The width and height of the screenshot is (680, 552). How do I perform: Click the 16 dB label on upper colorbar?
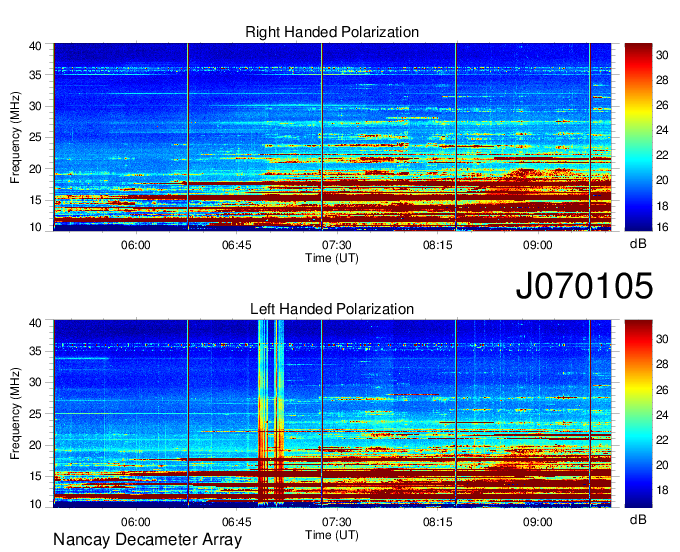click(x=662, y=227)
